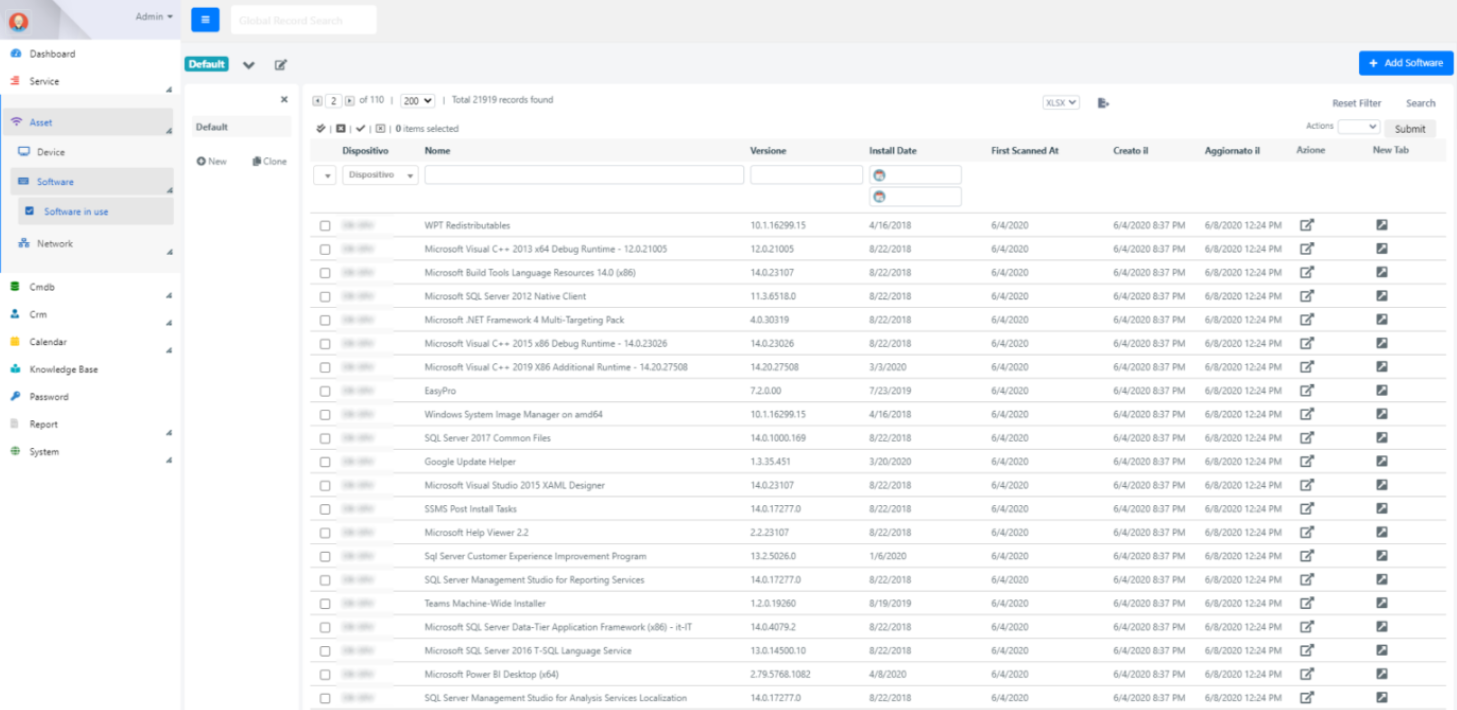Viewport: 1457px width, 710px height.
Task: Click the Add Software button
Action: [x=1406, y=63]
